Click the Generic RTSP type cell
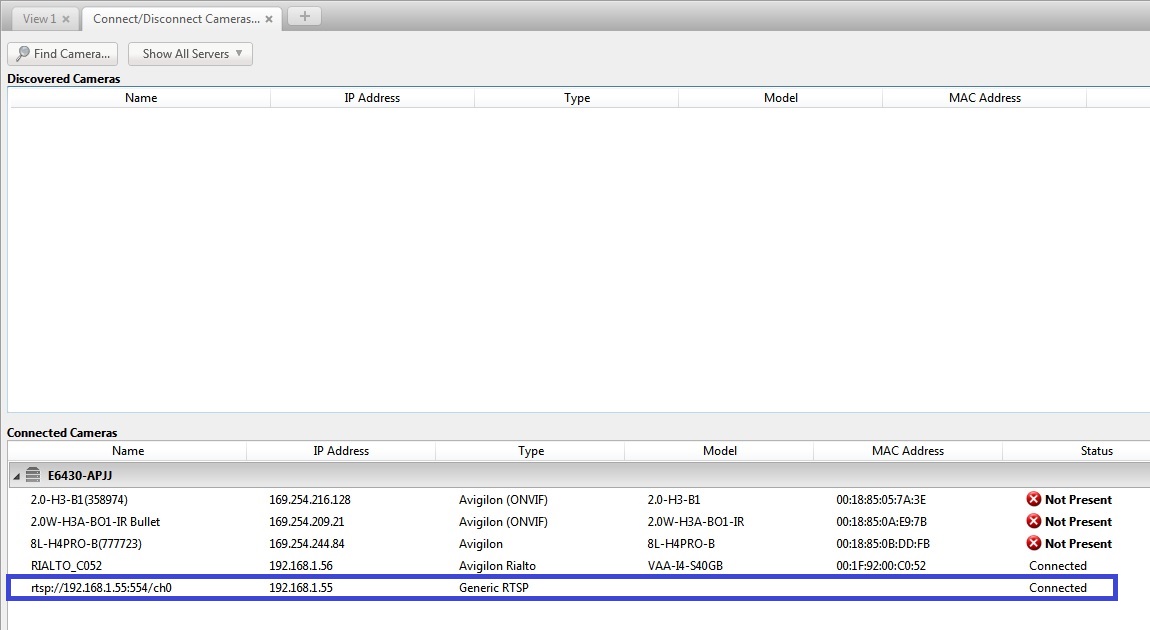This screenshot has height=630, width=1150. coord(494,587)
